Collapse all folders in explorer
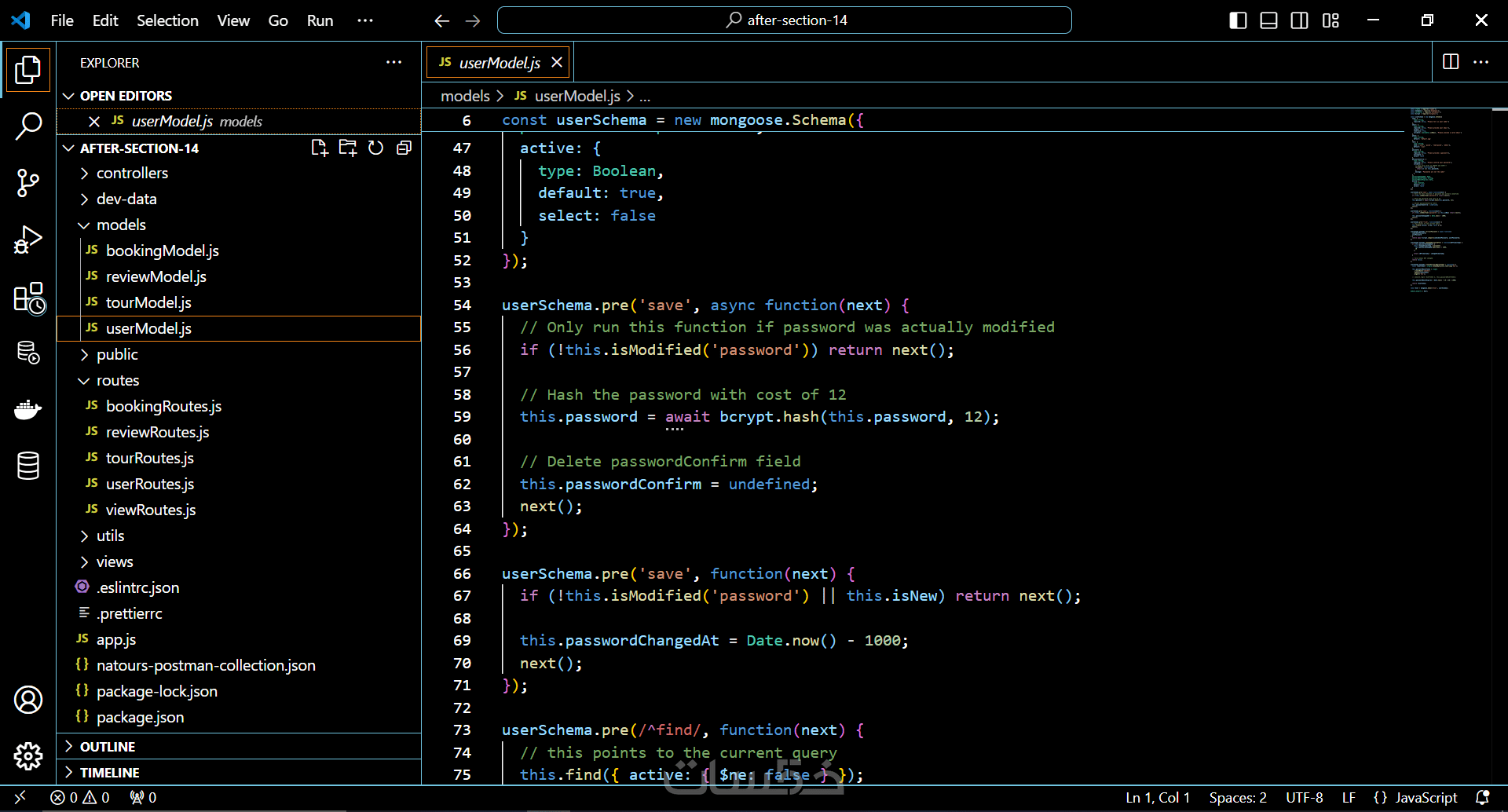 click(404, 148)
